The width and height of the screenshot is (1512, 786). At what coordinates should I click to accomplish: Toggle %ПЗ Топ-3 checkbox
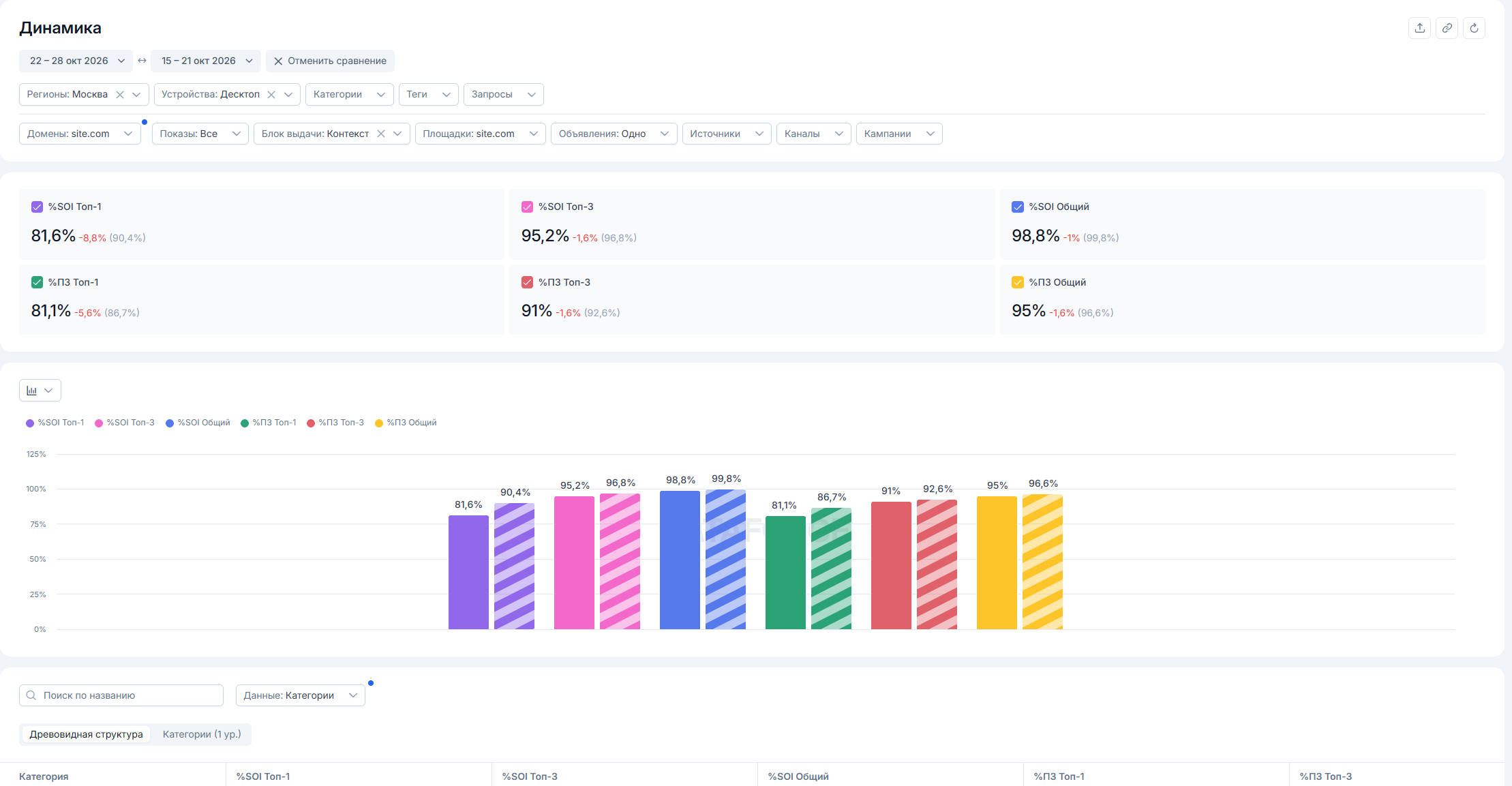527,282
